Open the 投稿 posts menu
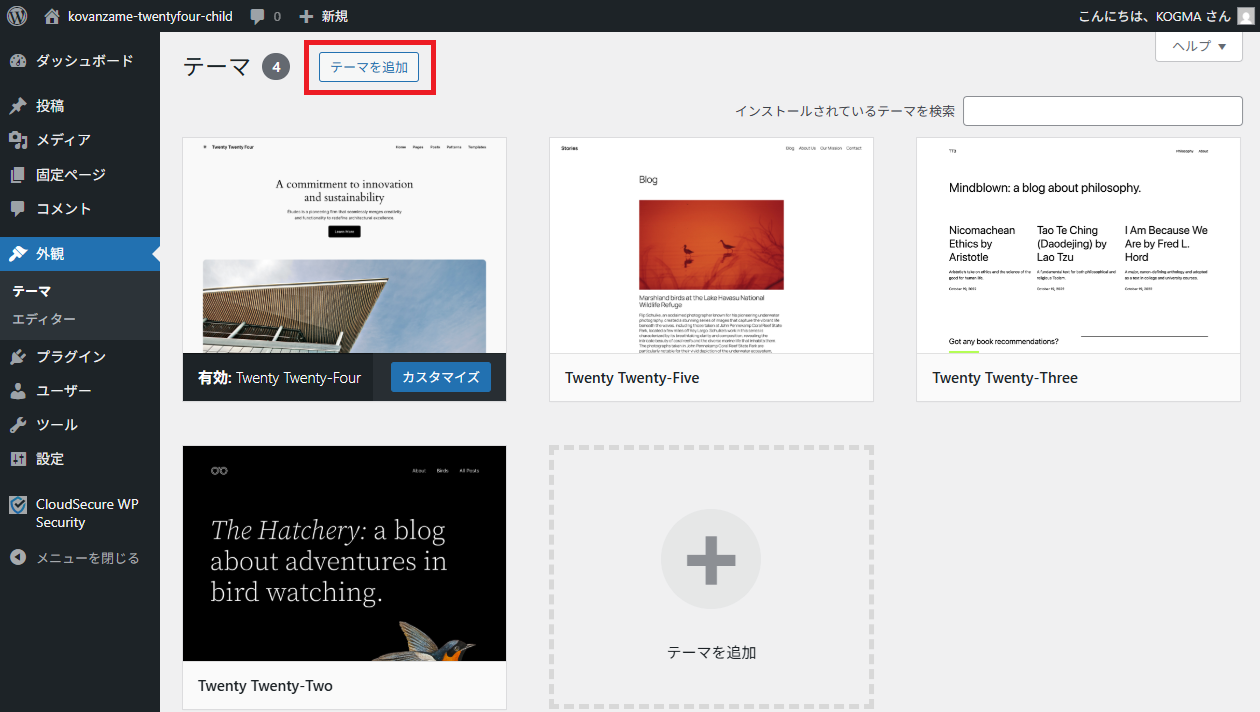Viewport: 1260px width, 712px height. [50, 106]
